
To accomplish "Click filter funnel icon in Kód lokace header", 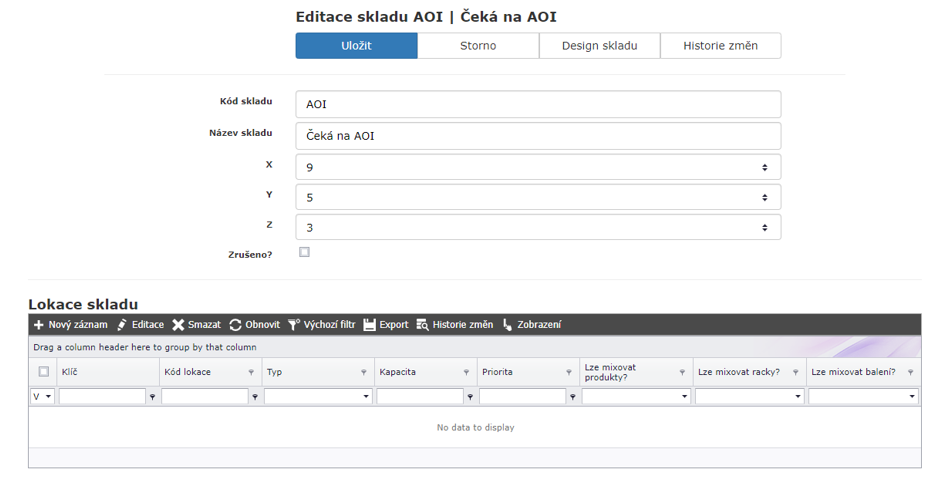I will (250, 372).
